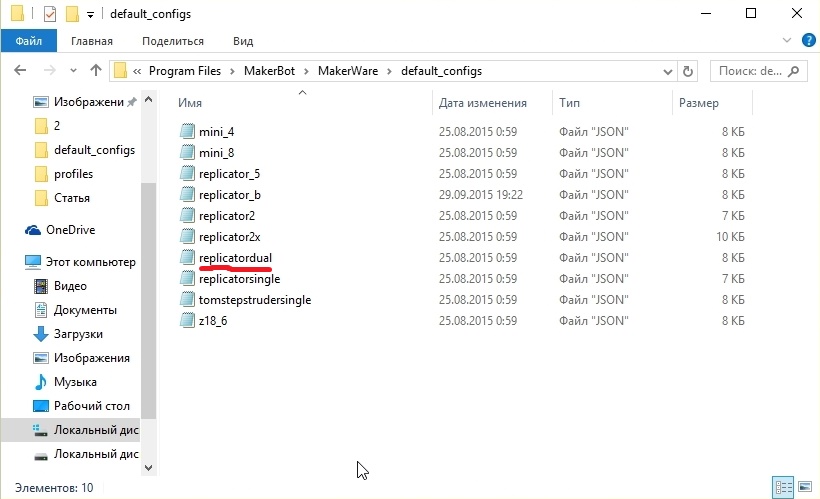Viewport: 820px width, 499px height.
Task: Click the navigation pane scrollbar thumb
Action: click(149, 301)
